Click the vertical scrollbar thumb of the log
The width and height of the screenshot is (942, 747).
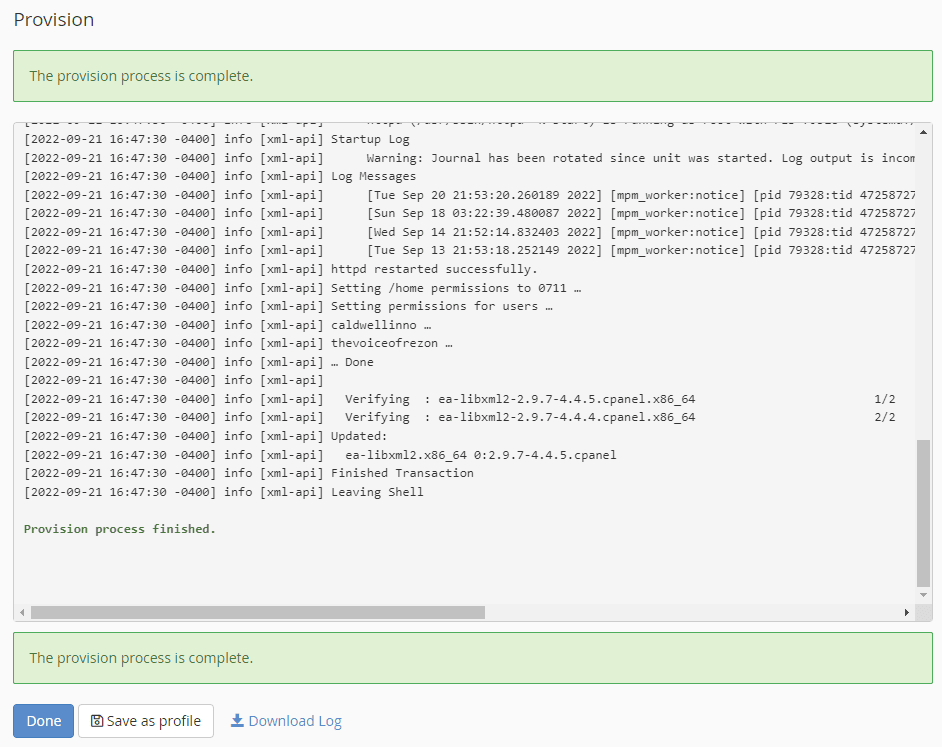click(x=923, y=513)
